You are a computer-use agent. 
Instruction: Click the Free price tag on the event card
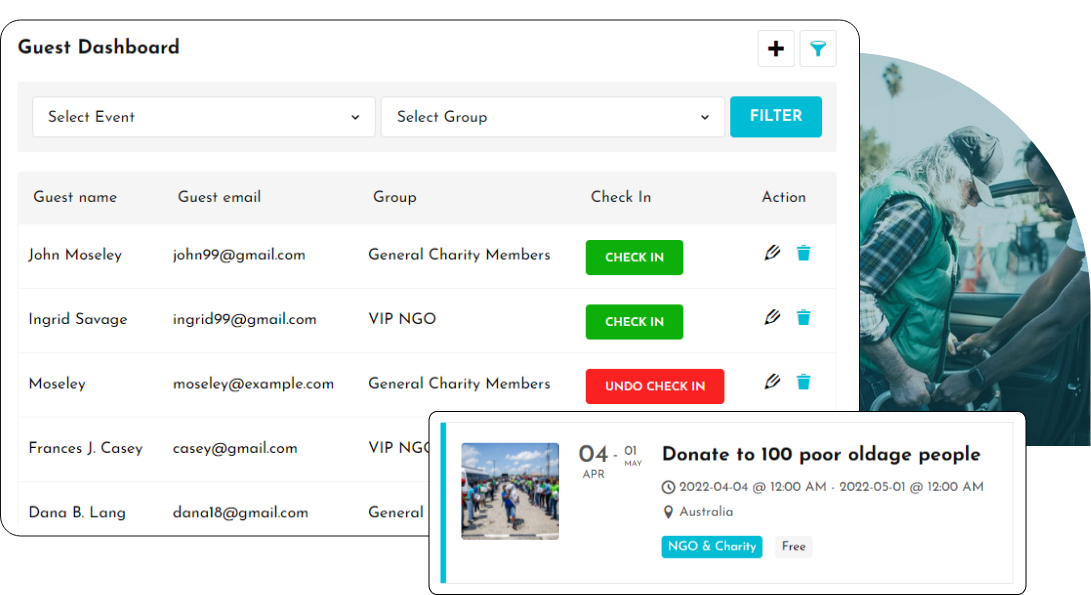coord(793,547)
